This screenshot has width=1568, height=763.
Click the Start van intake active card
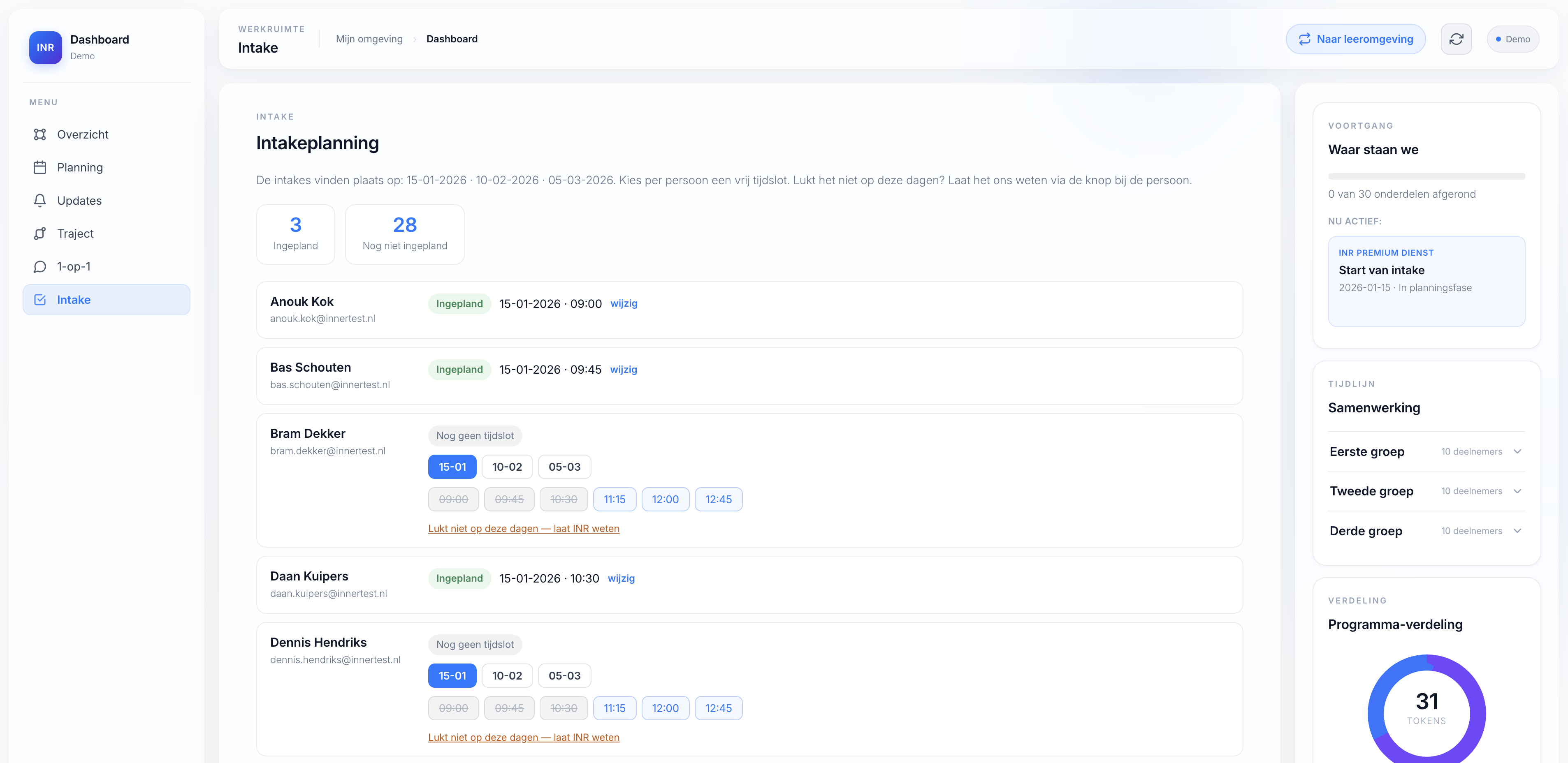(x=1426, y=281)
